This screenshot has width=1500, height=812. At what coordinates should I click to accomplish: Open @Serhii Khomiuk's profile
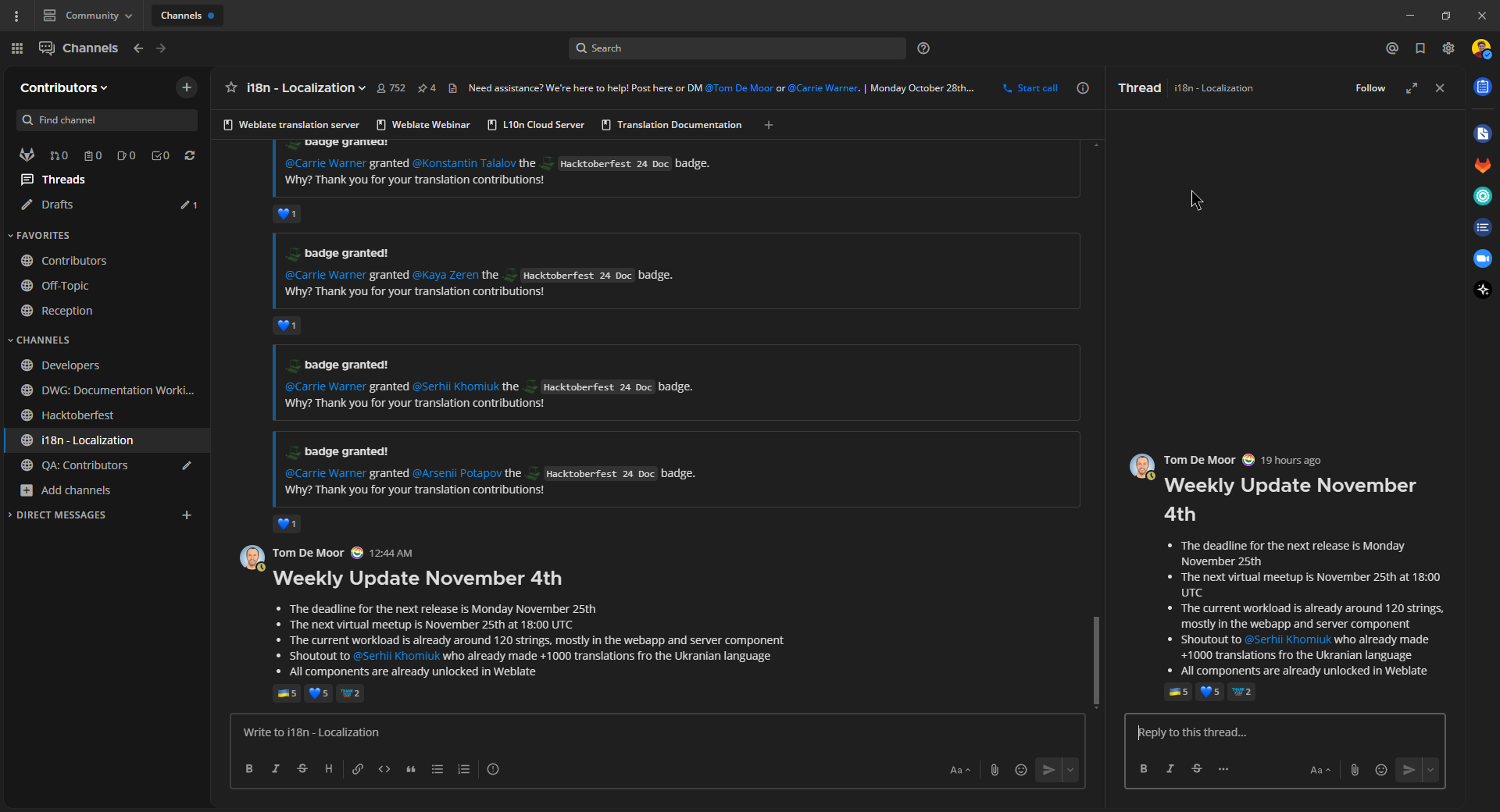(396, 655)
